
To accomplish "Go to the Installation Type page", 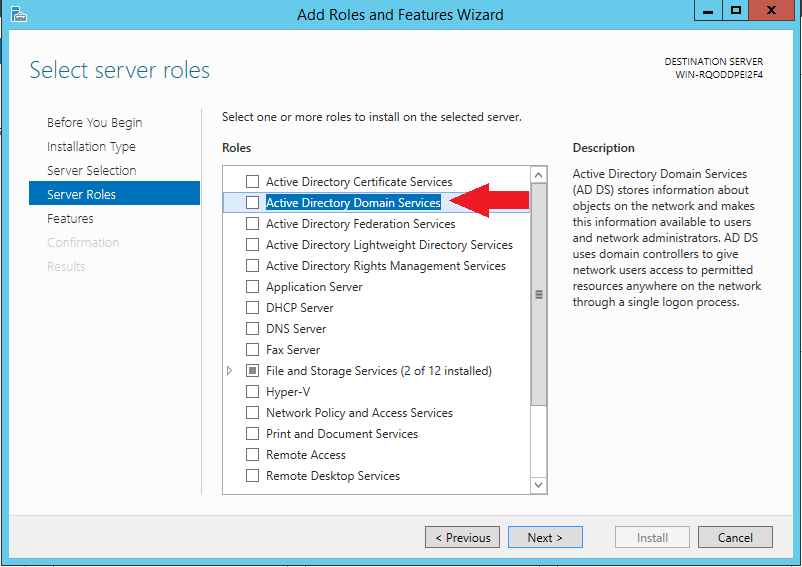I will (x=91, y=147).
